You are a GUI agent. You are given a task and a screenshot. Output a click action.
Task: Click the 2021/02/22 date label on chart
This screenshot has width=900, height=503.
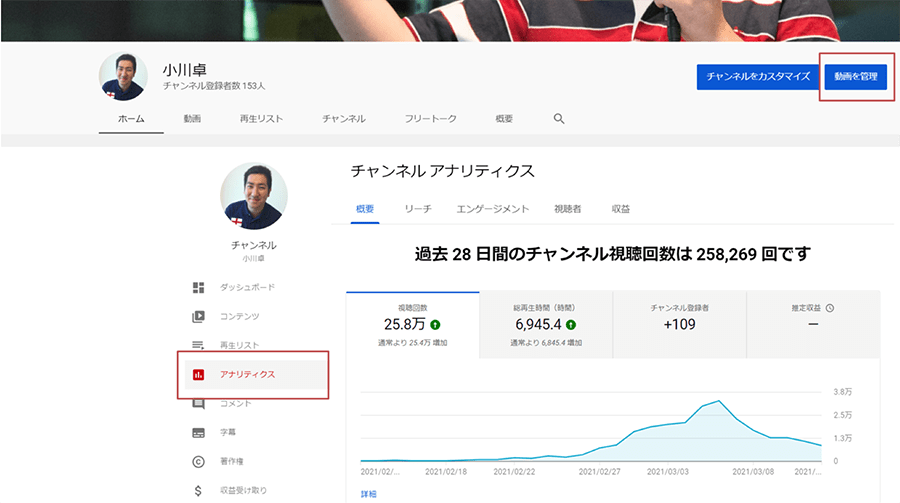pyautogui.click(x=514, y=471)
